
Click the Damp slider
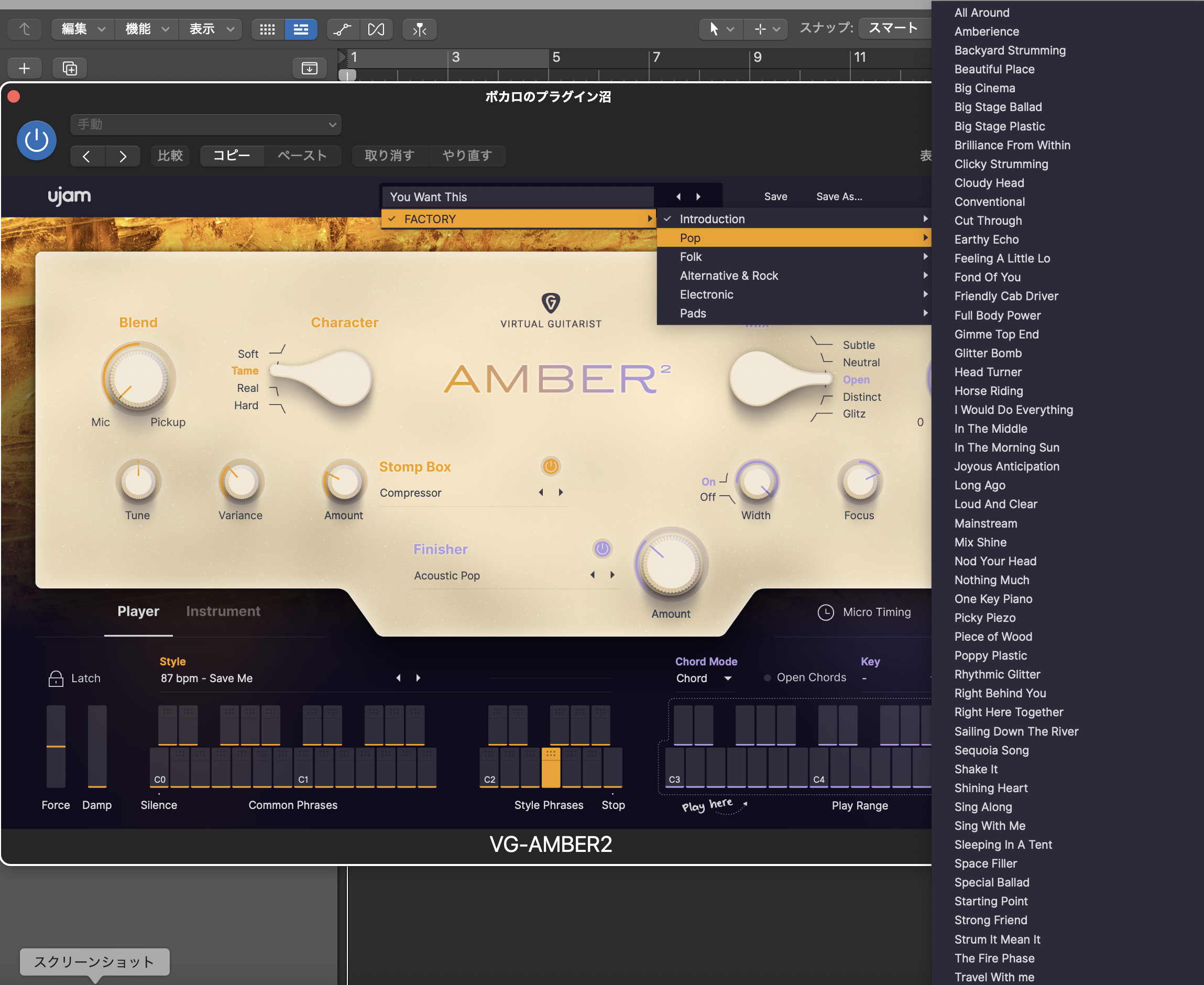97,746
